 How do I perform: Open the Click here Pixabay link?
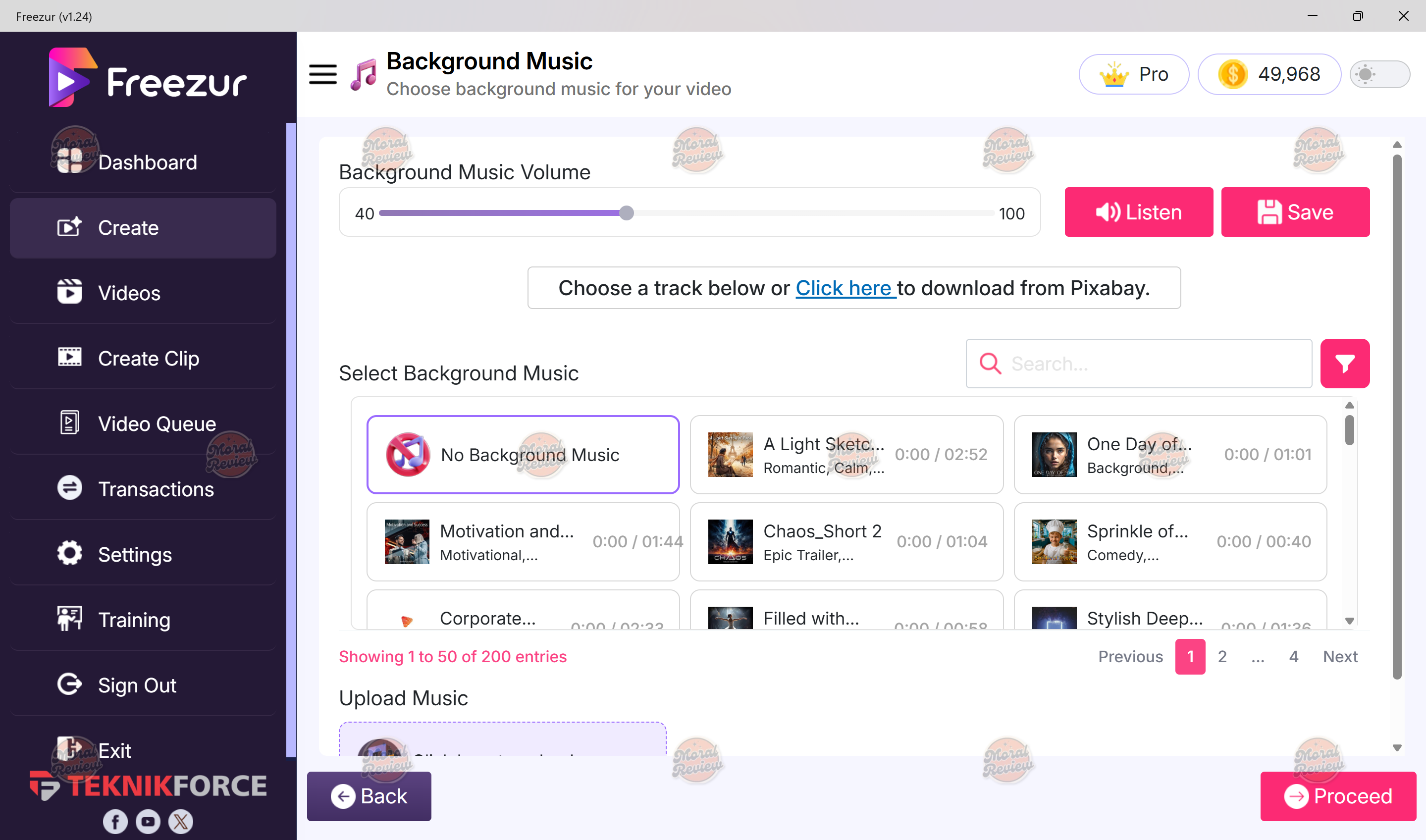[x=845, y=288]
